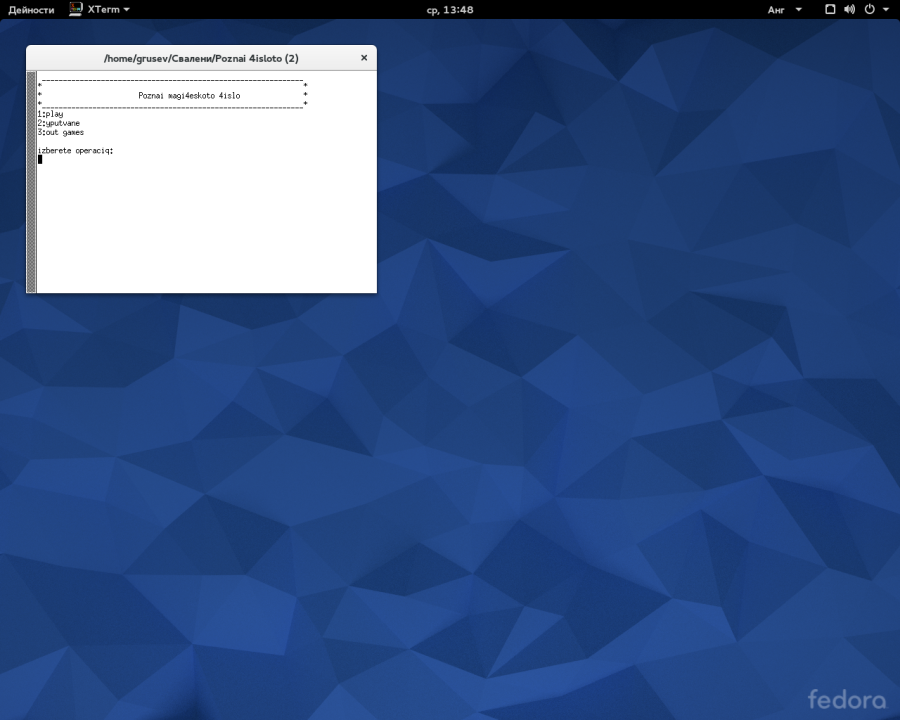Open the clock showing ср, 13:48
900x720 pixels.
pyautogui.click(x=450, y=10)
